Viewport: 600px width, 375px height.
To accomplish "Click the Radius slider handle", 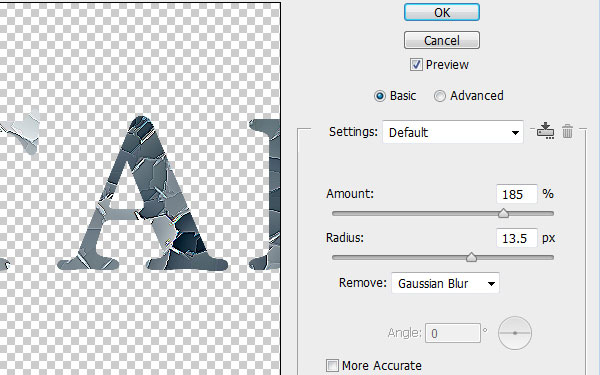I will [471, 257].
